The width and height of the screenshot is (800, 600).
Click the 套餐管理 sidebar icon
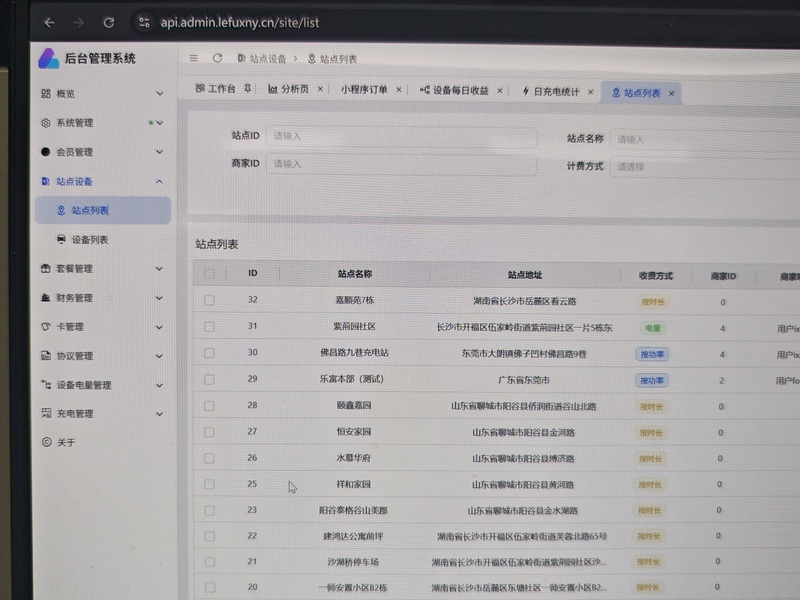pos(45,268)
